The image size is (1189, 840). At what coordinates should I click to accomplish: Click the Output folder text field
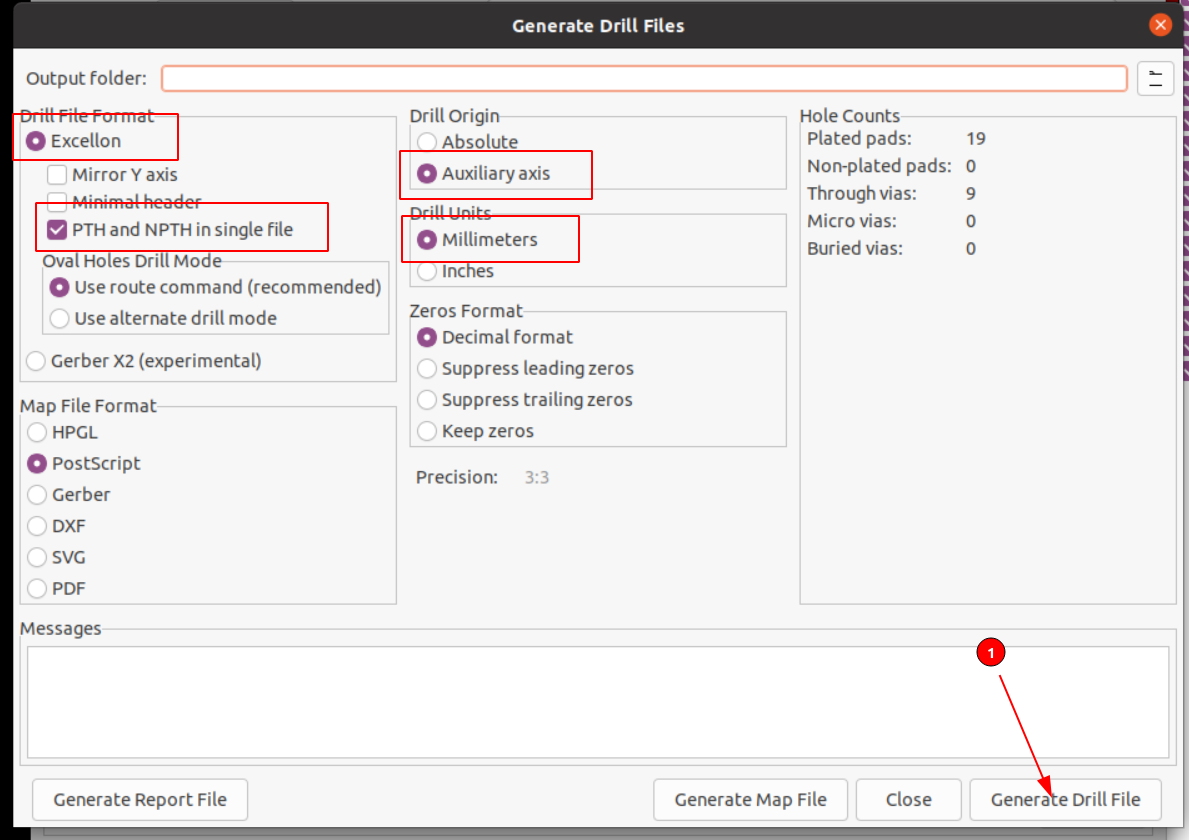[x=644, y=78]
